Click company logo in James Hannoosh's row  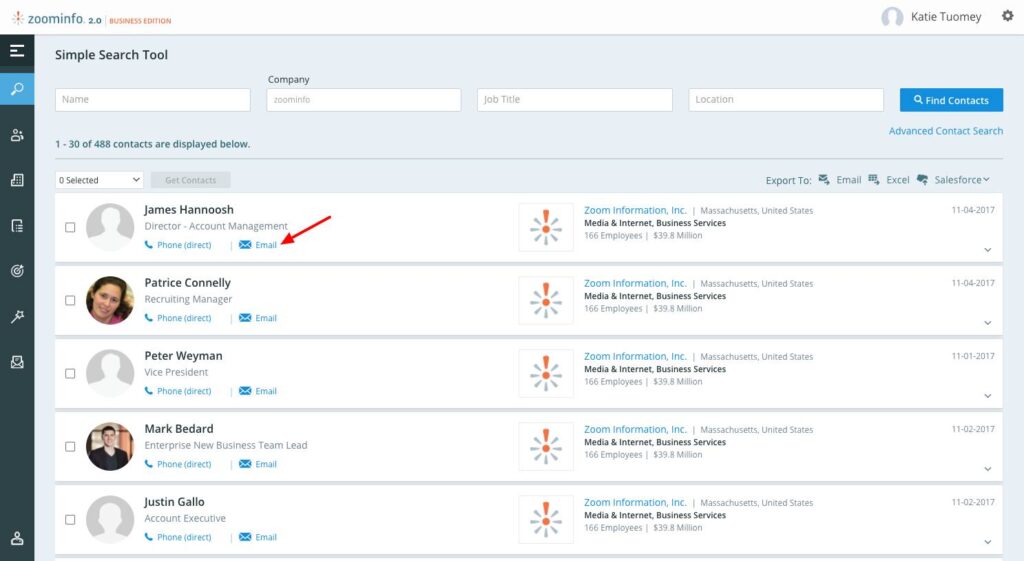coord(546,227)
